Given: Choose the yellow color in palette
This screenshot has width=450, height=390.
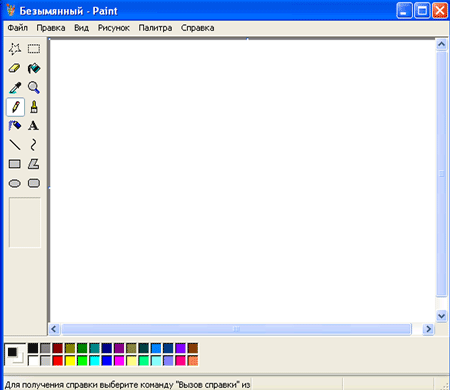Looking at the screenshot, I should point(70,361).
